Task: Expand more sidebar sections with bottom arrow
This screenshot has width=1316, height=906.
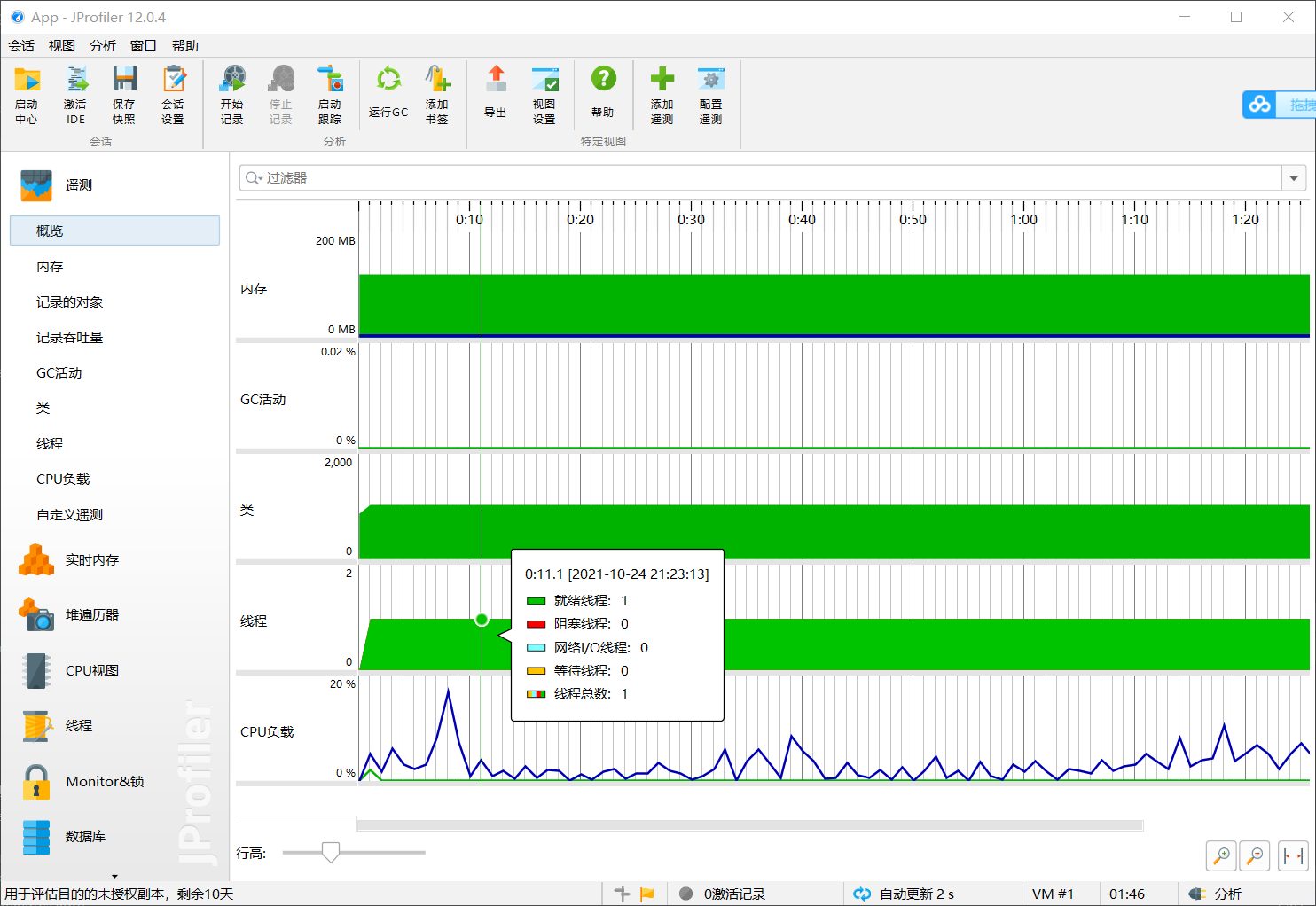Action: coord(114,877)
